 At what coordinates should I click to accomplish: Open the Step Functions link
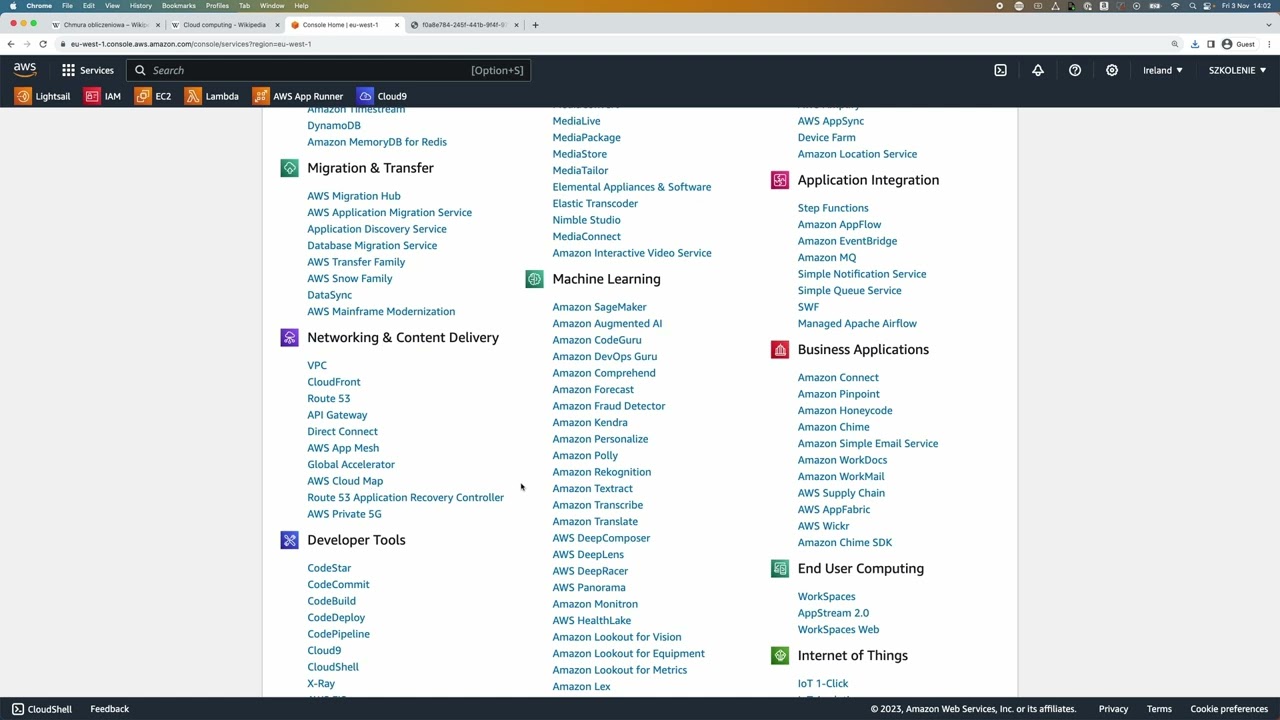pyautogui.click(x=833, y=208)
